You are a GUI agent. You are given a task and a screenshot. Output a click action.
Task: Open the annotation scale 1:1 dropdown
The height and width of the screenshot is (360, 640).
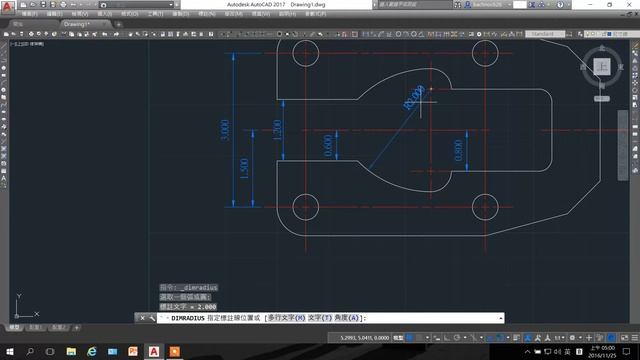tap(560, 338)
